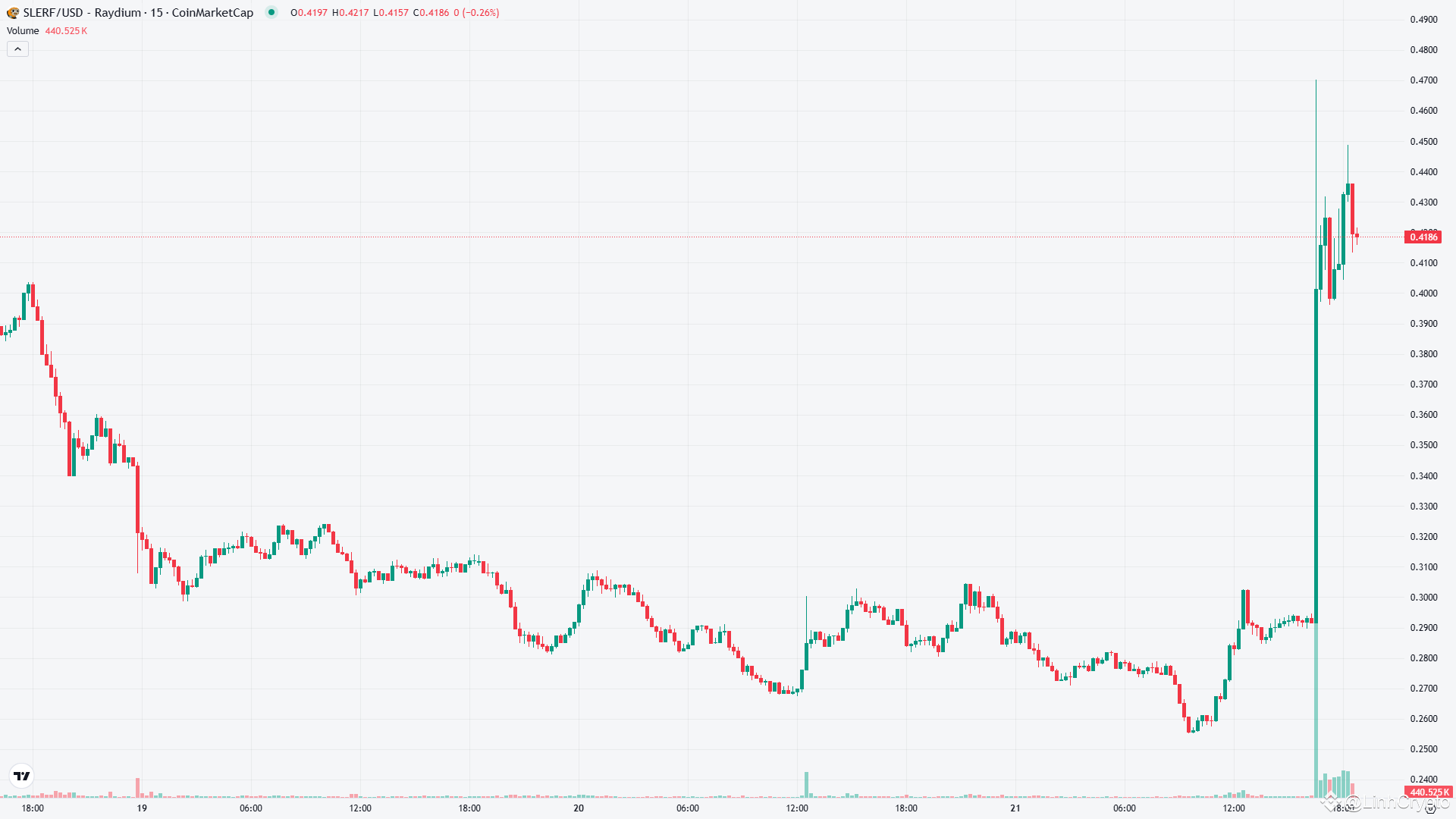Click the date label 20 on the time axis
The height and width of the screenshot is (819, 1456).
[x=579, y=808]
